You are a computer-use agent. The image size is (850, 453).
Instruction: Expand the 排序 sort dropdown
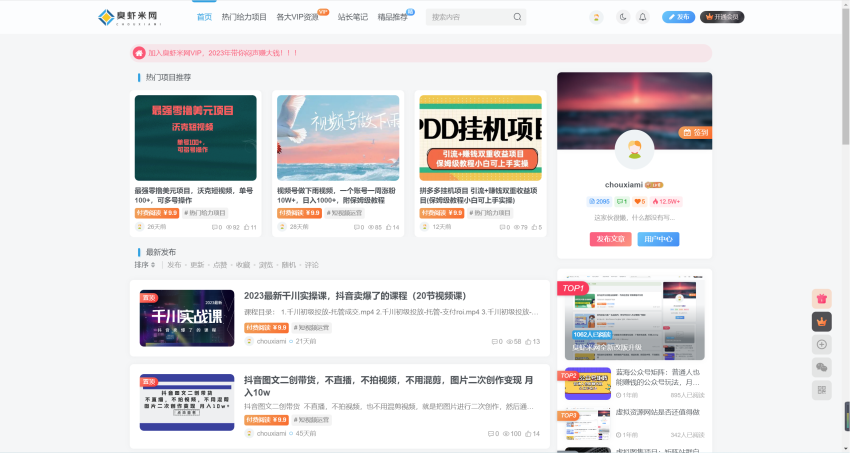[144, 265]
